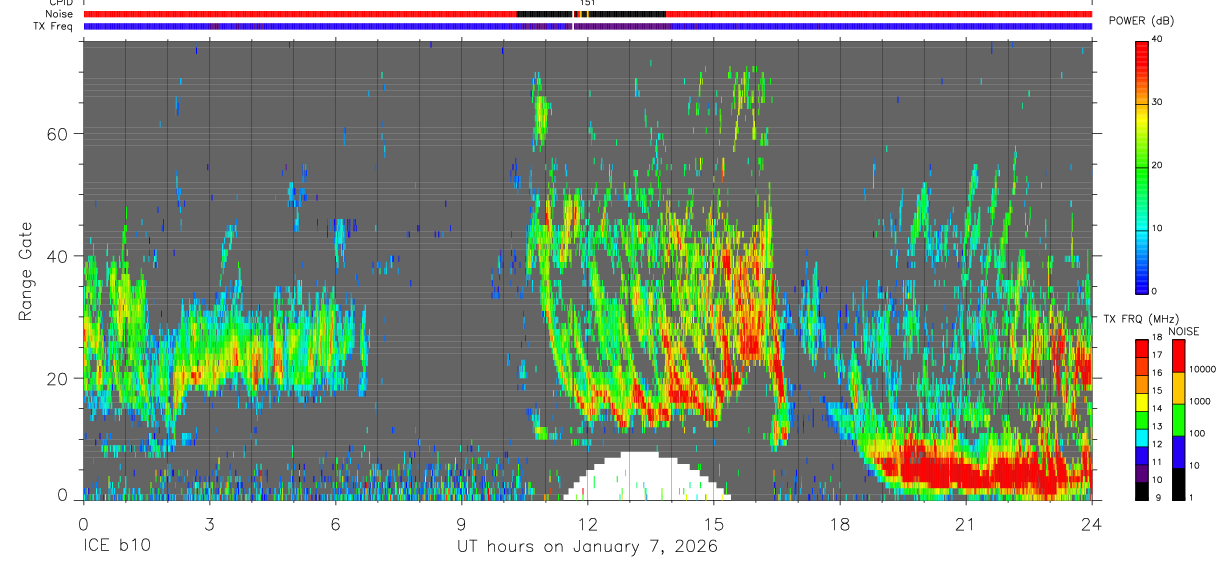Select the black 9 MHz segment in the TX FRQ legend
1228x567 pixels.
tap(1141, 492)
